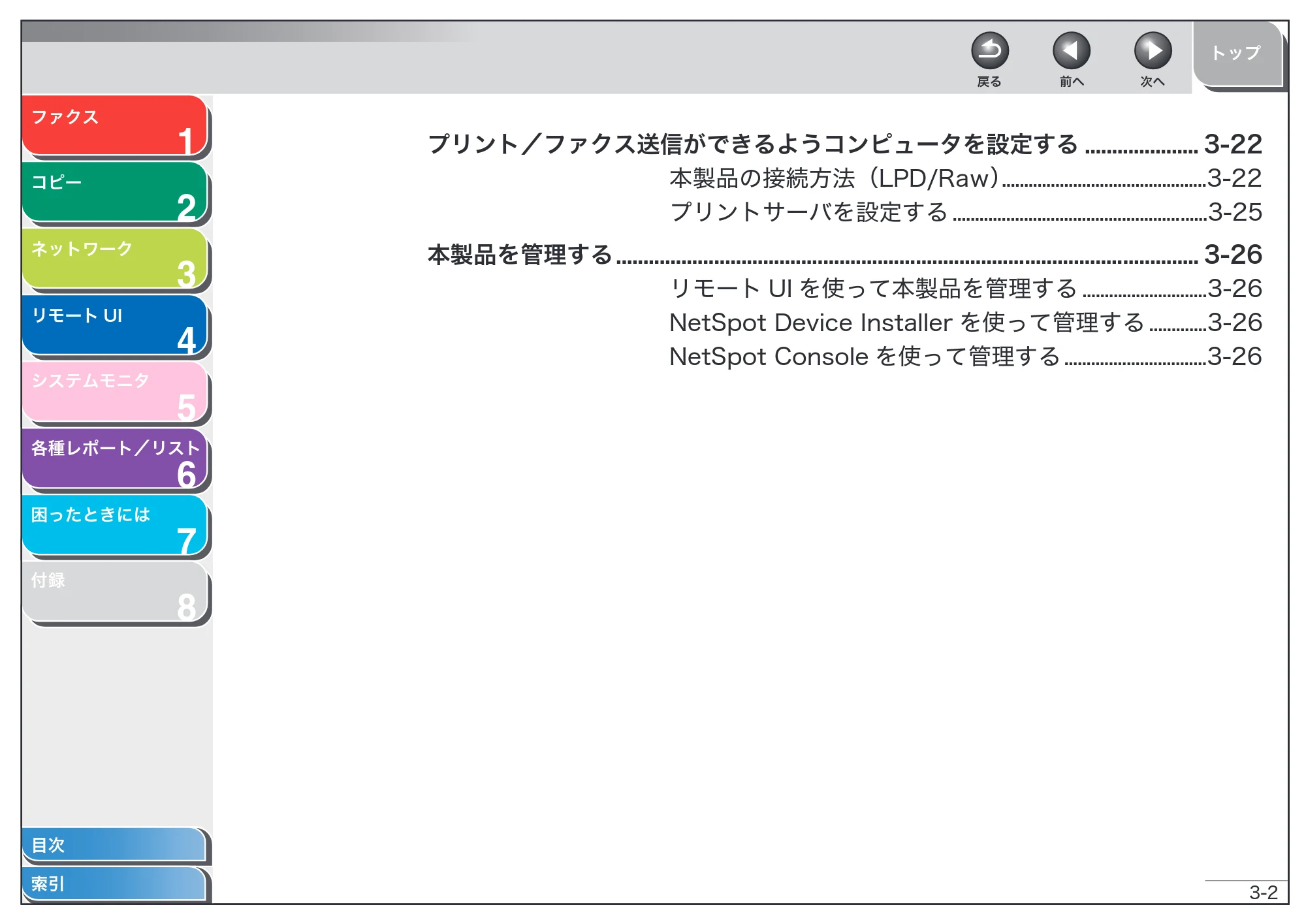Image resolution: width=1306 pixels, height=924 pixels.
Task: Open NetSpot Device Installer を使って管理する entry
Action: coord(965,323)
